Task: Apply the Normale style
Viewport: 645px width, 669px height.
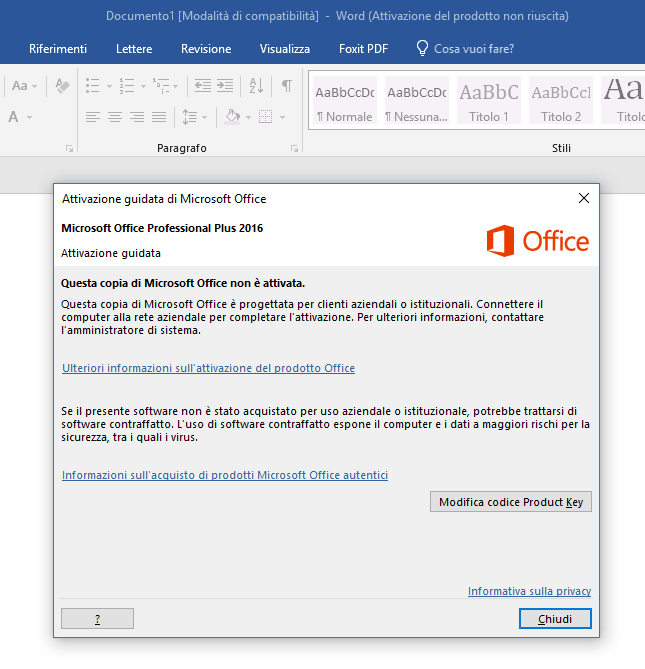Action: (x=345, y=100)
